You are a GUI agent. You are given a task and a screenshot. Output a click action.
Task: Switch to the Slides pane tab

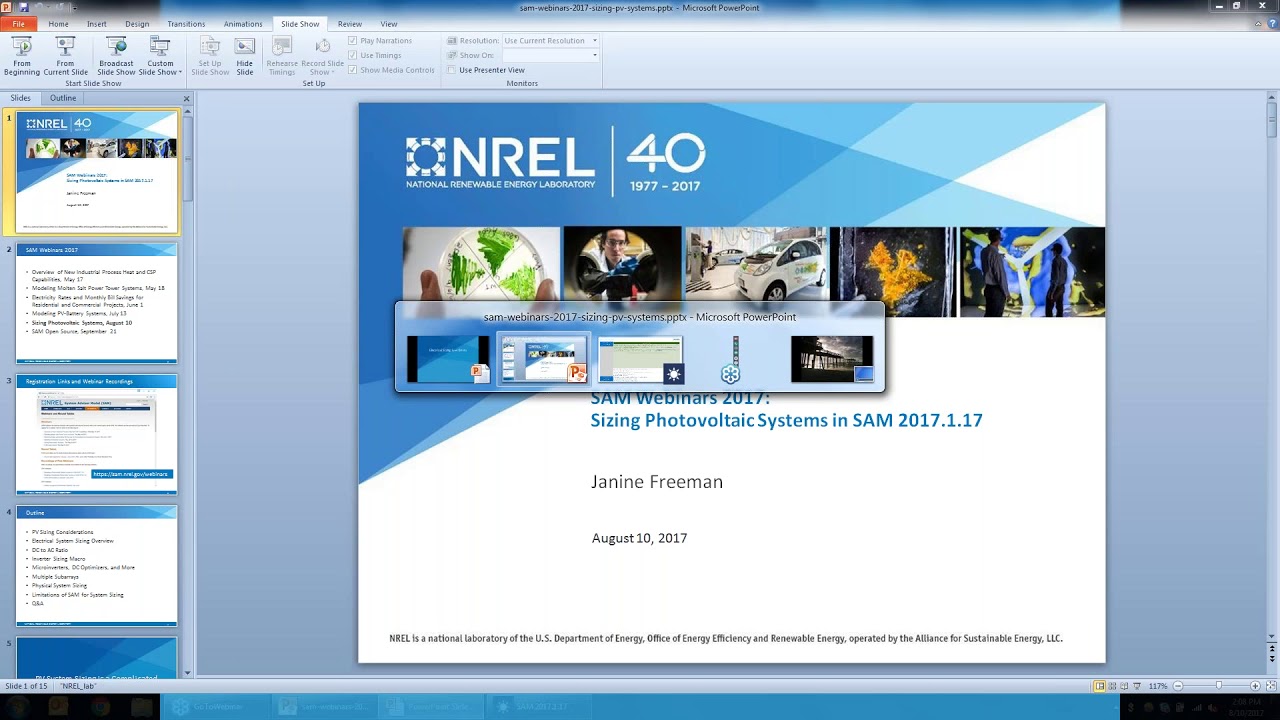point(21,98)
